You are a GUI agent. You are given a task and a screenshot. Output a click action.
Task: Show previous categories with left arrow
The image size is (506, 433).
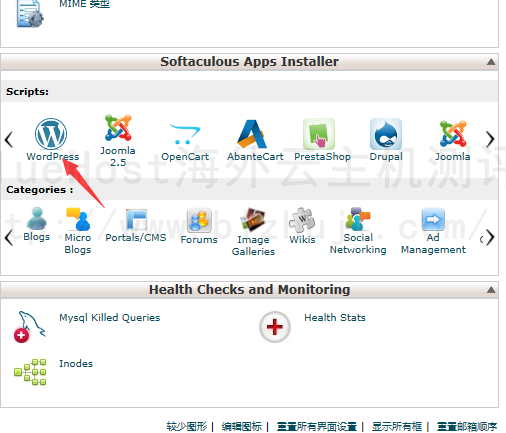[9, 238]
